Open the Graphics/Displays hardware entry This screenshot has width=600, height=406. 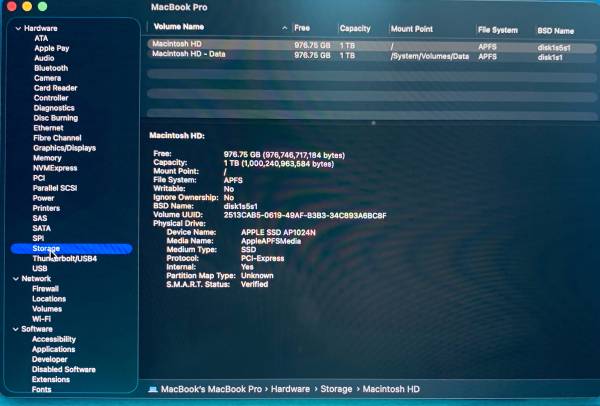[64, 148]
